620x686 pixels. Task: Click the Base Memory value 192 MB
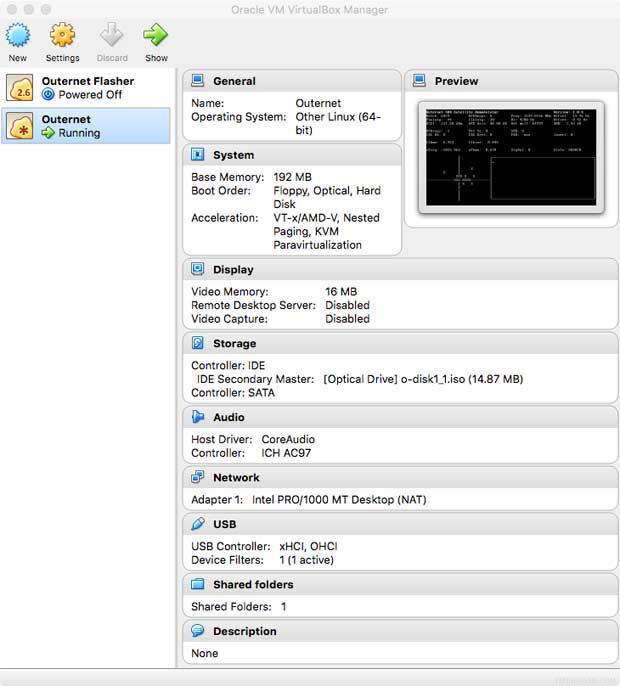pyautogui.click(x=292, y=177)
